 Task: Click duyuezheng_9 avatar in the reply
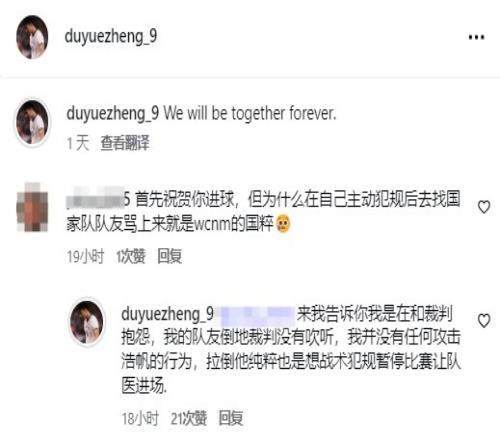pyautogui.click(x=86, y=322)
